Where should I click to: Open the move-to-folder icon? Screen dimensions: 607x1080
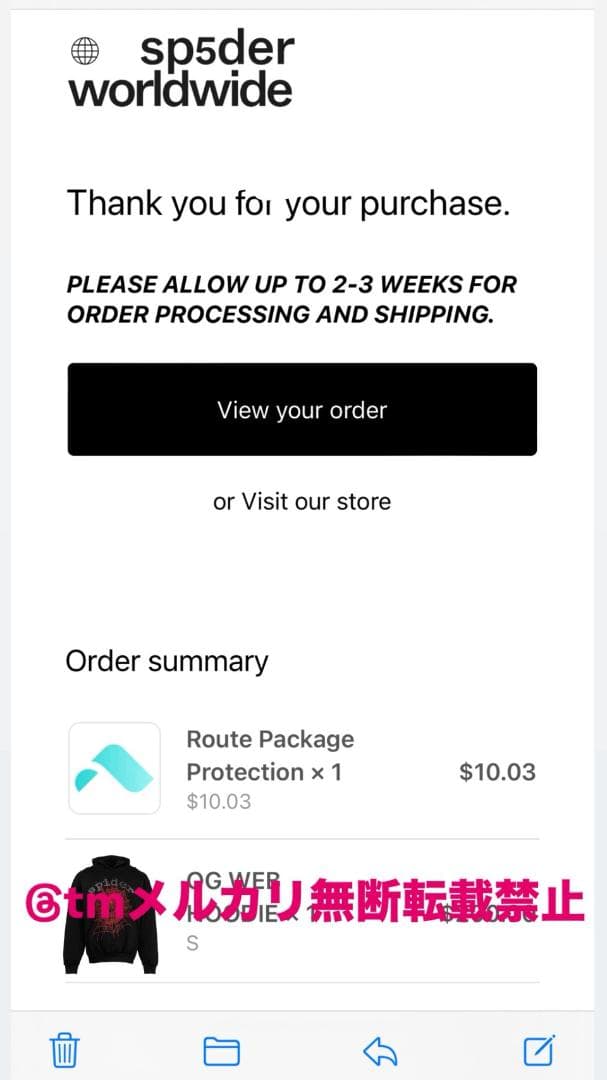pyautogui.click(x=221, y=1051)
